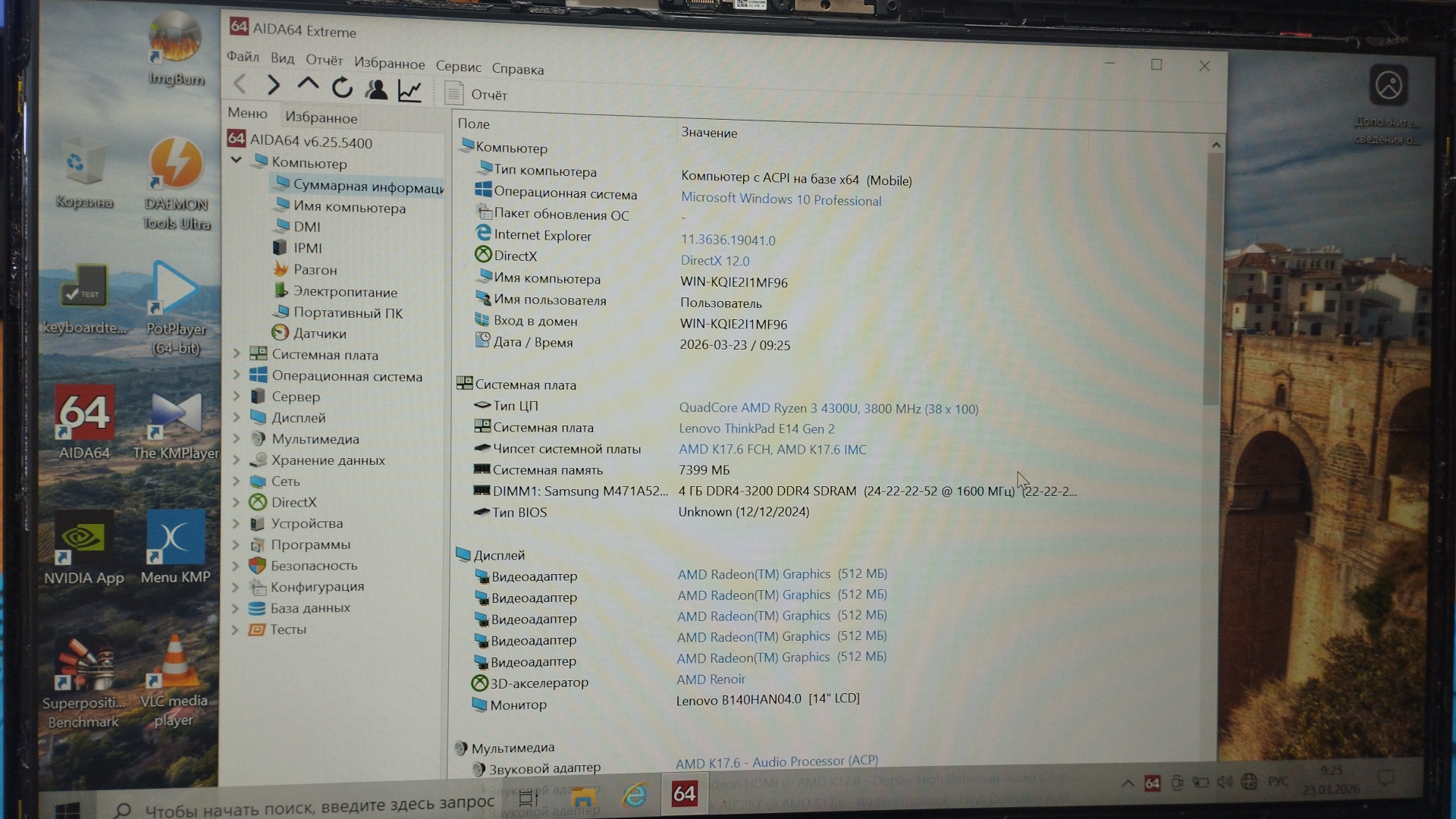Screen dimensions: 1456x819
Task: Click the forward navigation arrow
Action: [x=273, y=86]
